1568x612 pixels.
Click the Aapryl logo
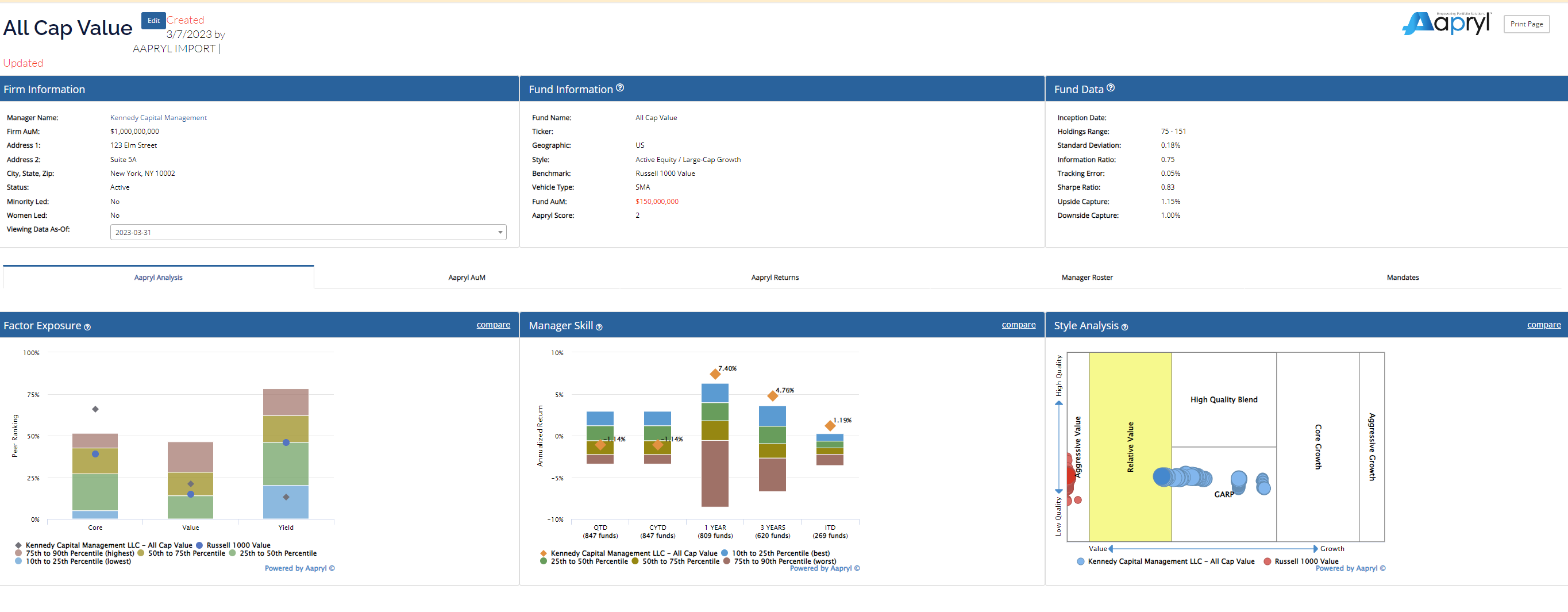[x=1446, y=23]
